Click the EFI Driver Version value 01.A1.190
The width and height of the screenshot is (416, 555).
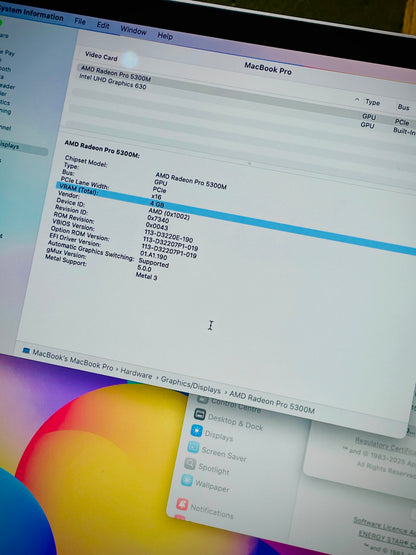coord(153,255)
